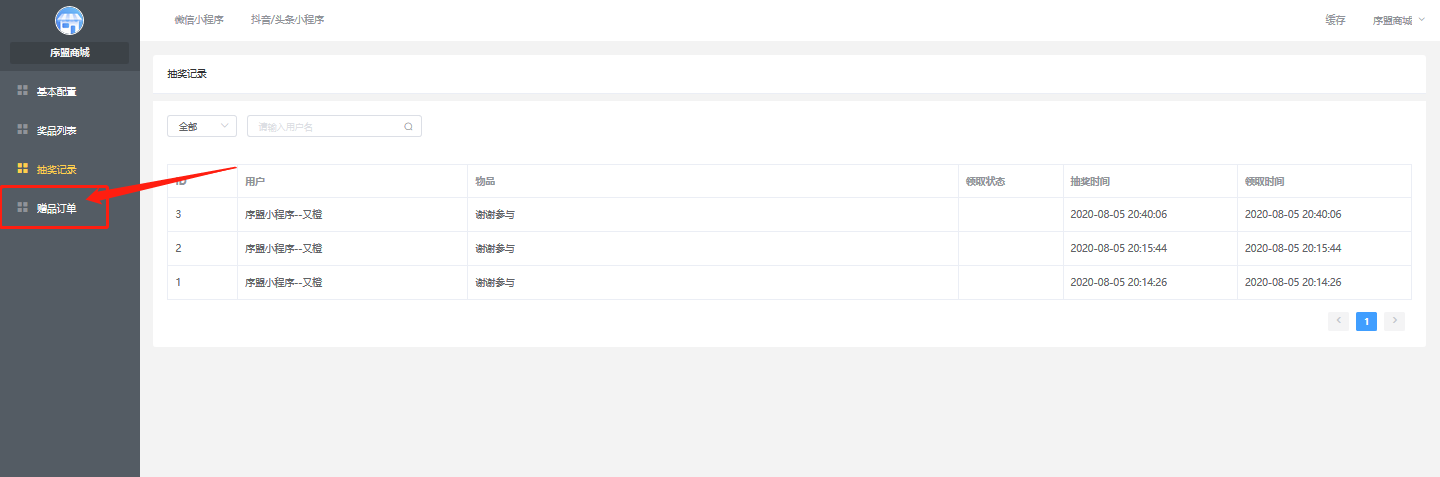
Task: Click the grid icon beside 奖品列表
Action: (23, 130)
